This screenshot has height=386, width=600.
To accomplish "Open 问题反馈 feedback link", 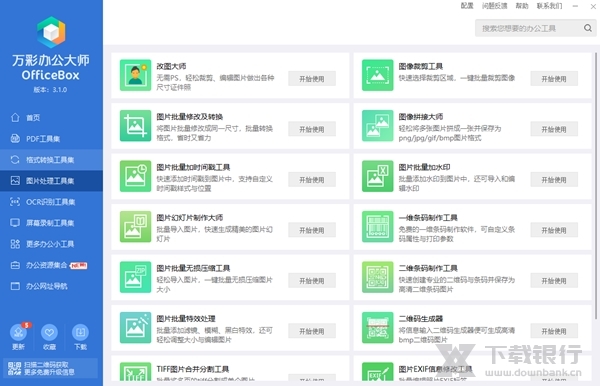I will point(494,6).
